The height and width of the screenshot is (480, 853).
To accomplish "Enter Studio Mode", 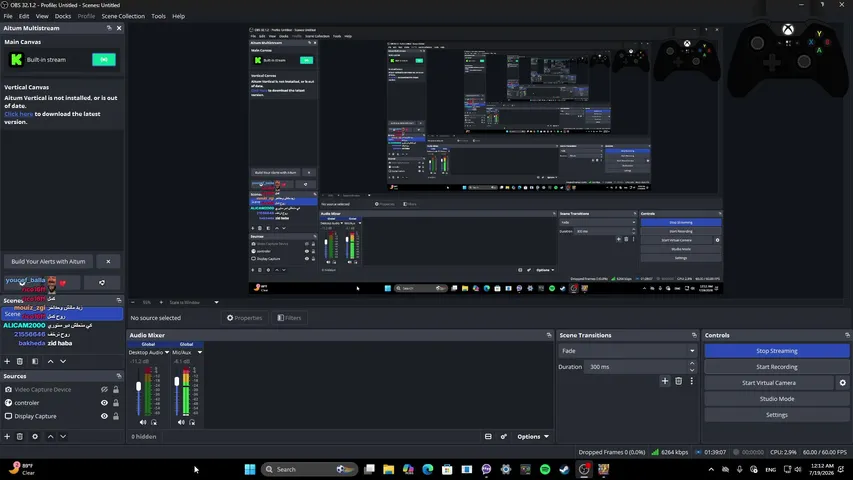I will click(x=777, y=399).
